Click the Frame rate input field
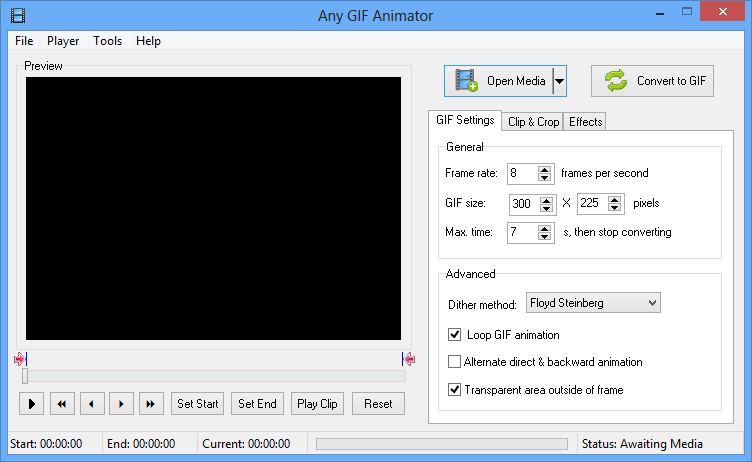Image resolution: width=752 pixels, height=462 pixels. [523, 173]
